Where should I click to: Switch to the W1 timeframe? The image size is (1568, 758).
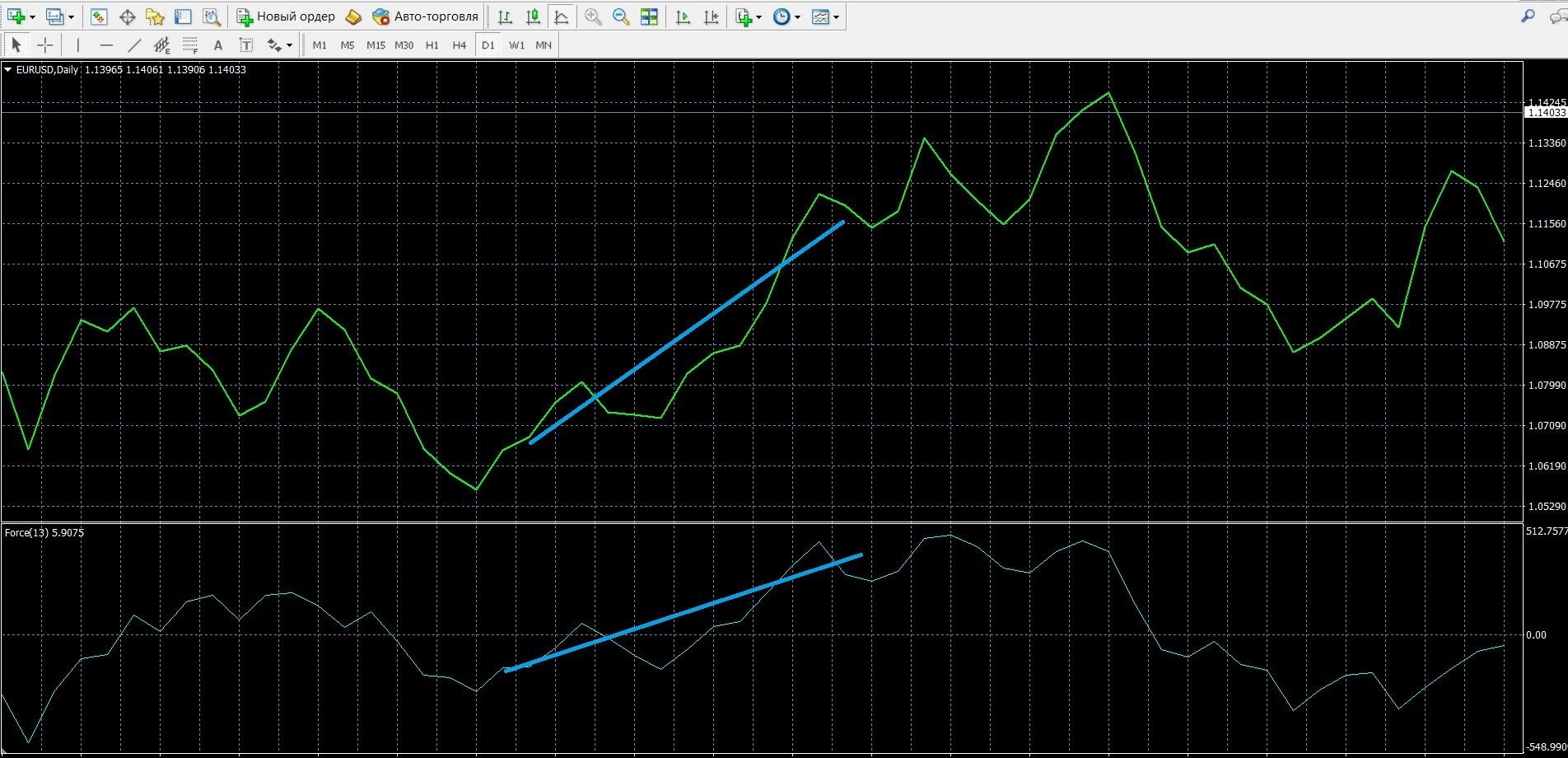click(x=516, y=45)
